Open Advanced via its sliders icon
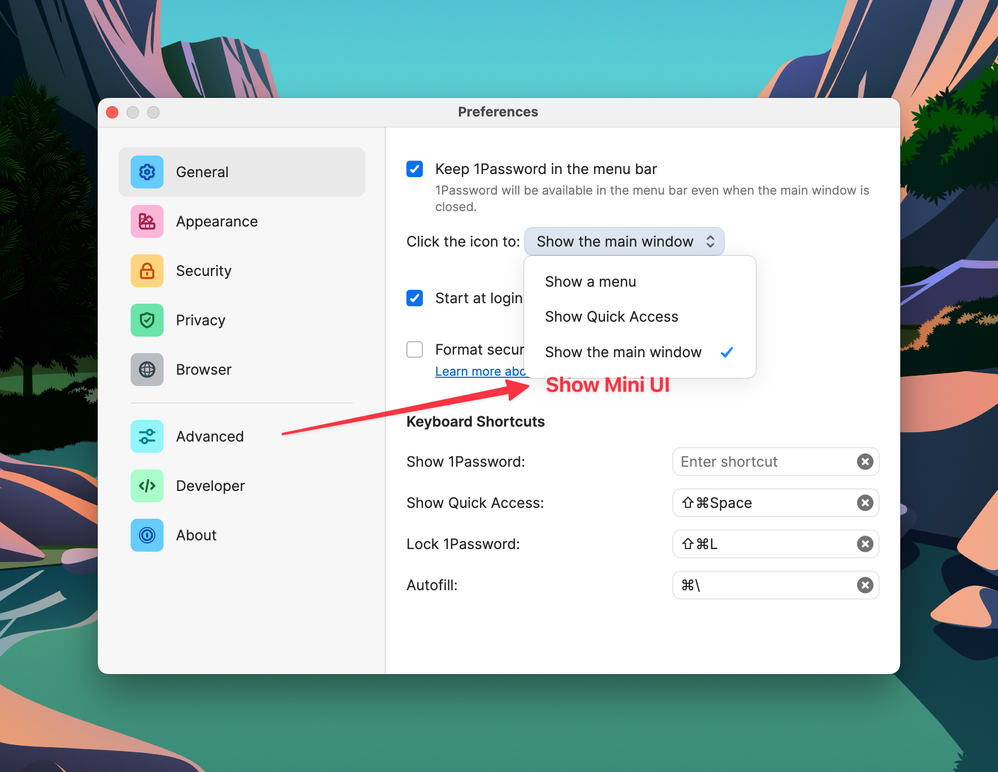Screen dimensions: 998x772 point(147,437)
